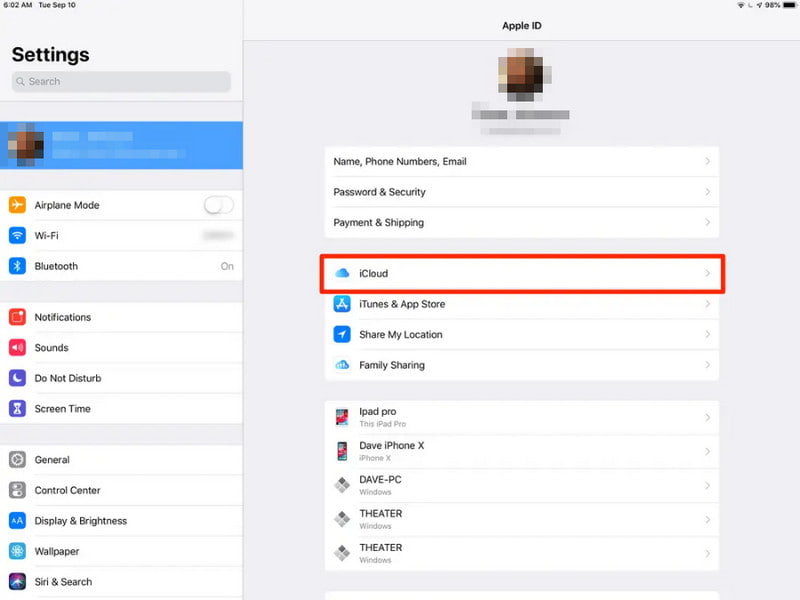The width and height of the screenshot is (800, 600).
Task: Expand the iCloud row chevron
Action: (708, 273)
